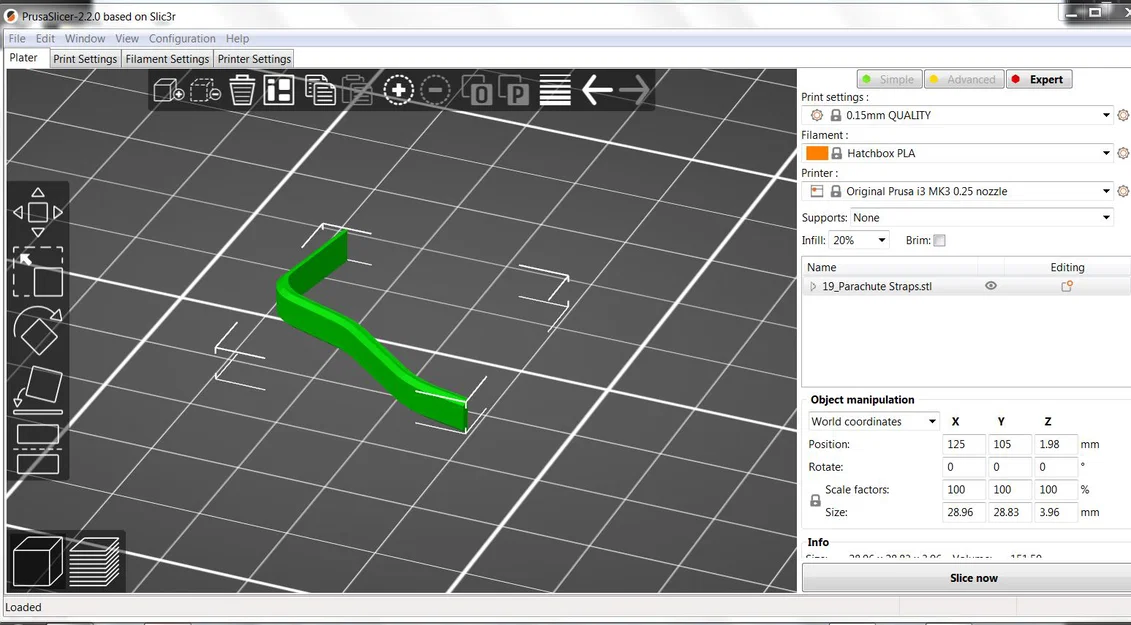This screenshot has width=1131, height=625.
Task: Select the Move gizmo tool
Action: pos(38,213)
